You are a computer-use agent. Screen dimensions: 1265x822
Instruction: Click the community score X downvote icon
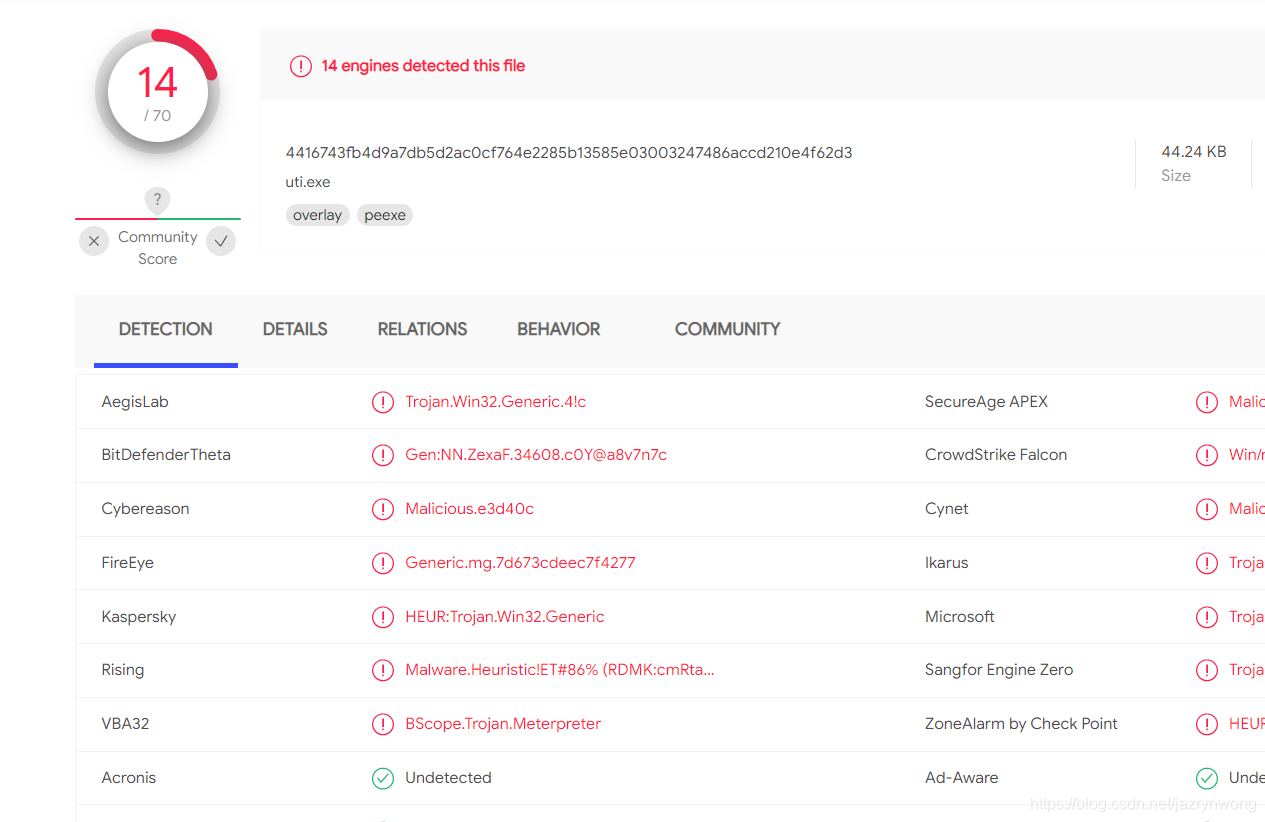tap(93, 241)
